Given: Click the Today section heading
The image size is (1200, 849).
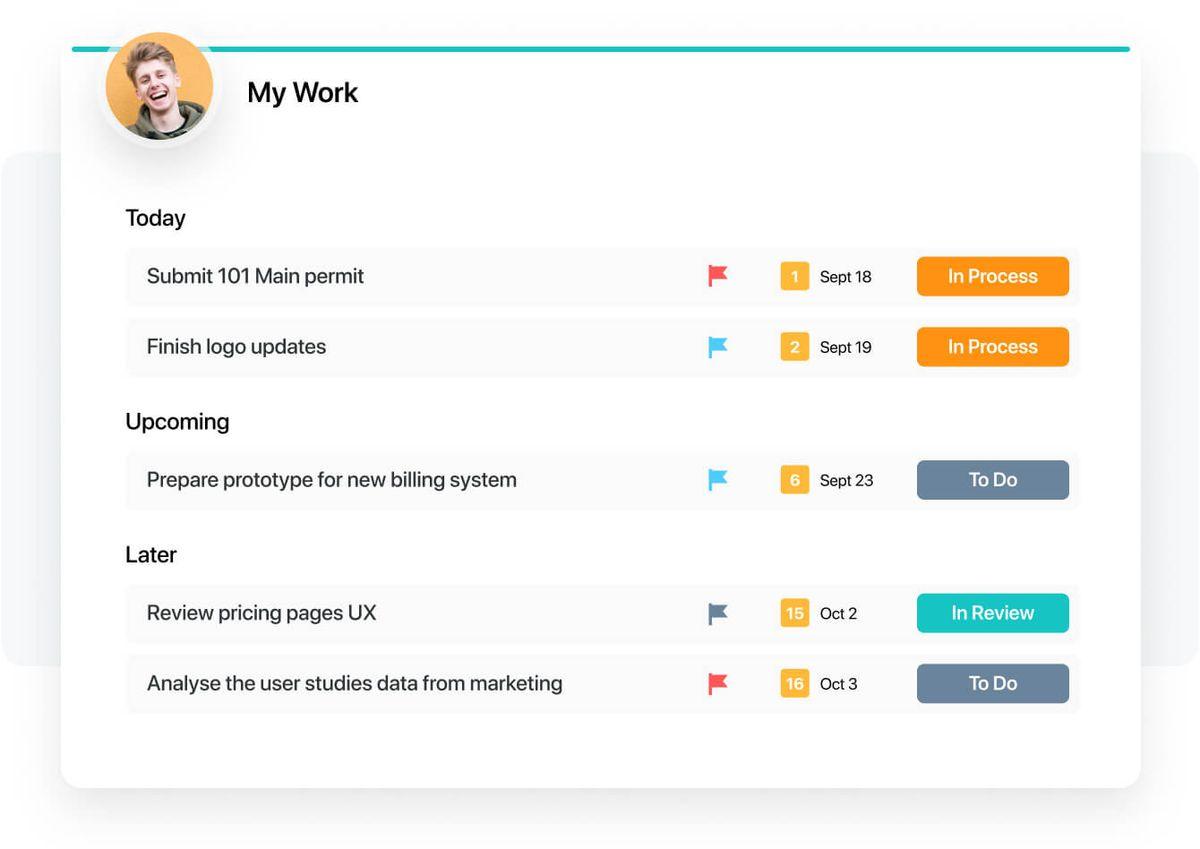Looking at the screenshot, I should (156, 218).
